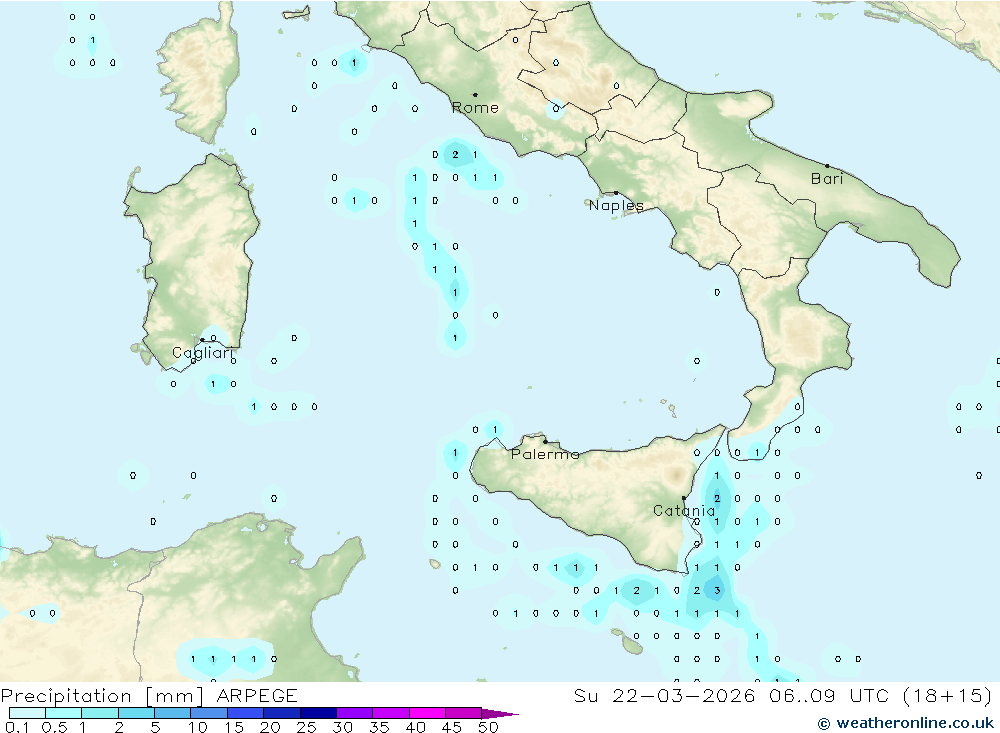This screenshot has width=1000, height=733.
Task: Click the legend label '10'
Action: click(x=198, y=727)
